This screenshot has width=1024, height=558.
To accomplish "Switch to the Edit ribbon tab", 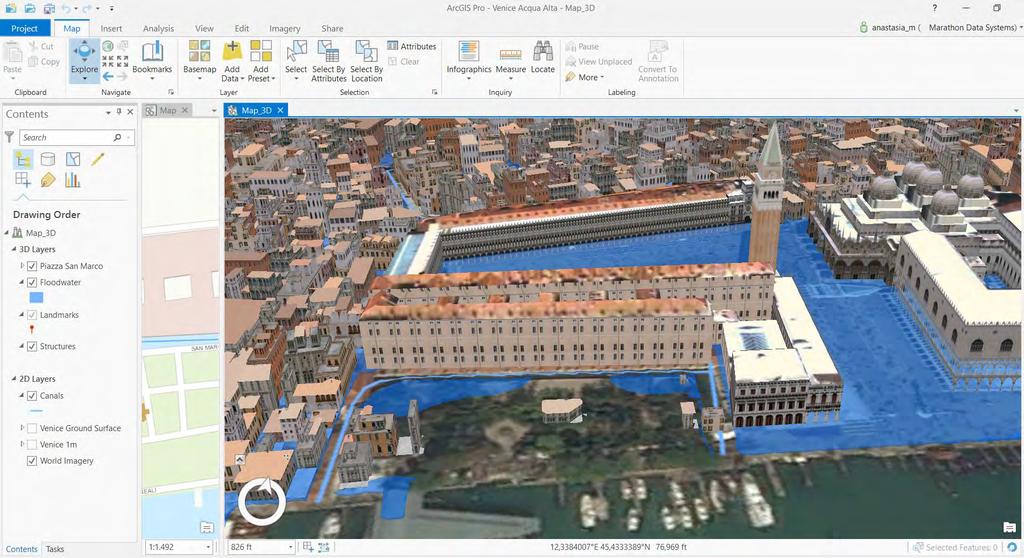I will 242,28.
